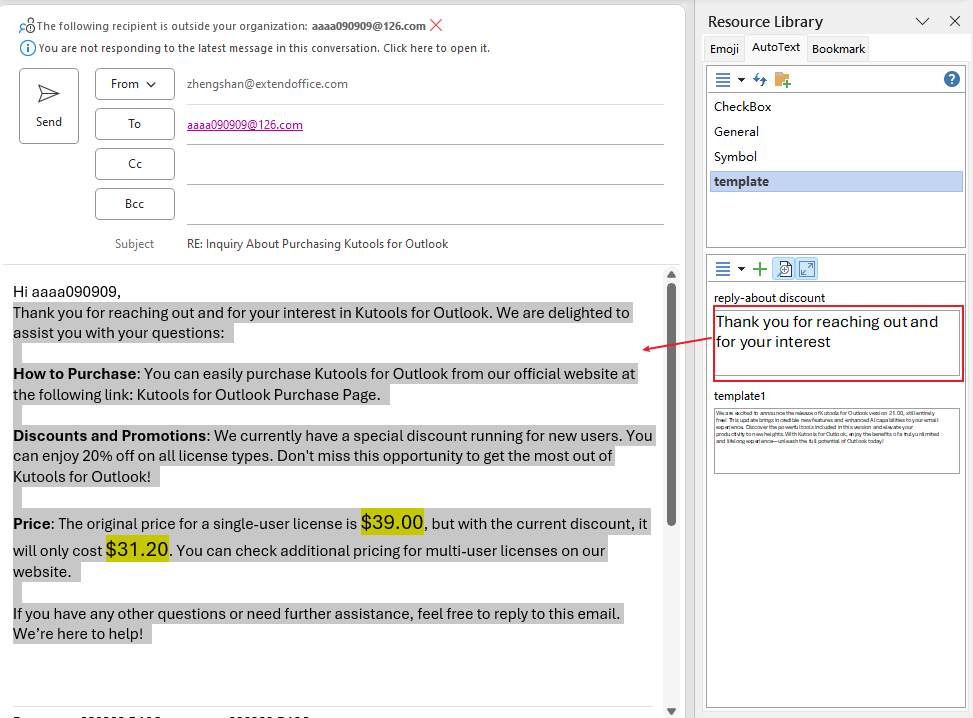The image size is (973, 718).
Task: Open category list menu icon
Action: point(723,79)
